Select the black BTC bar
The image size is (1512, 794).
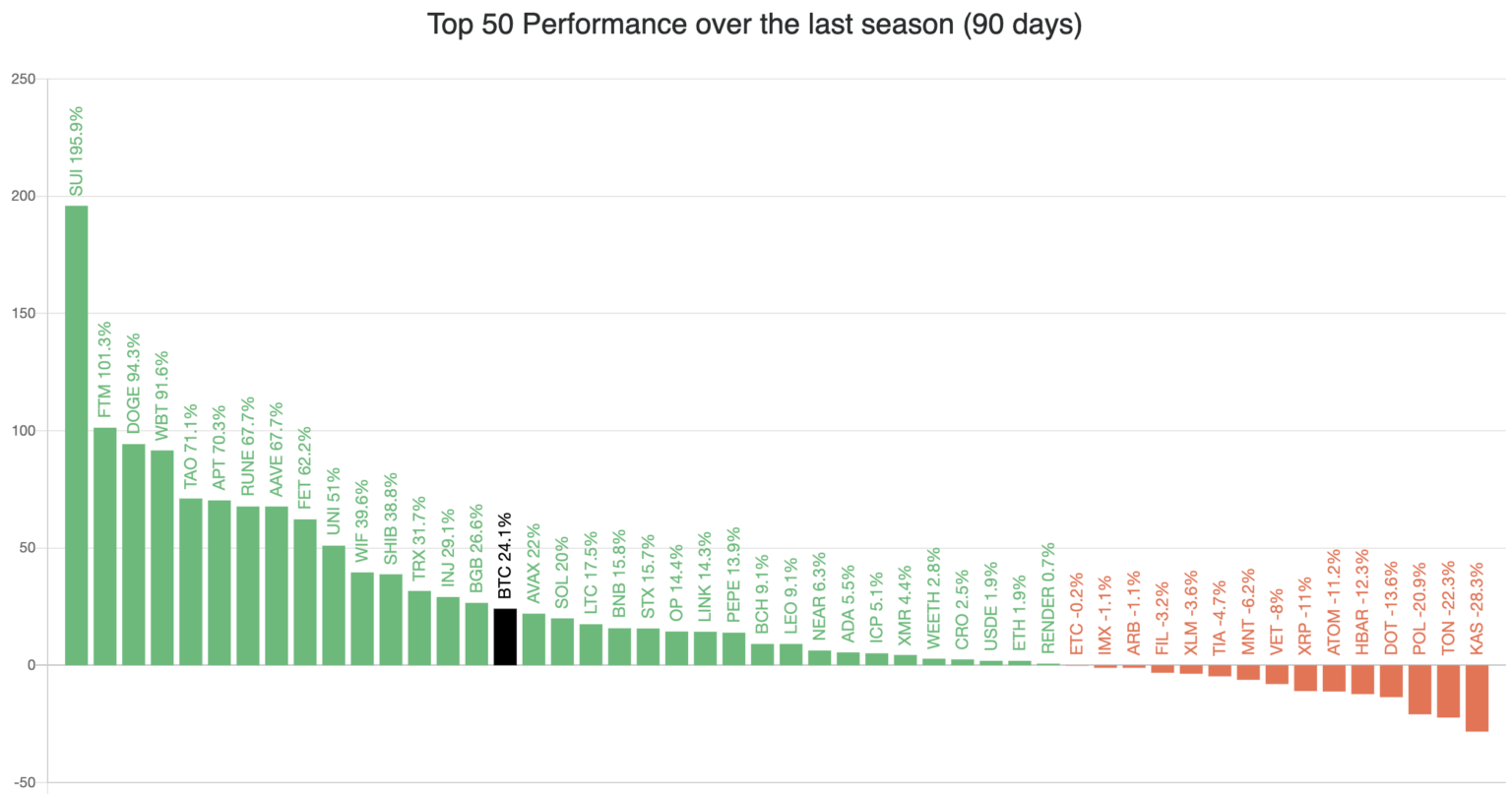click(x=505, y=637)
